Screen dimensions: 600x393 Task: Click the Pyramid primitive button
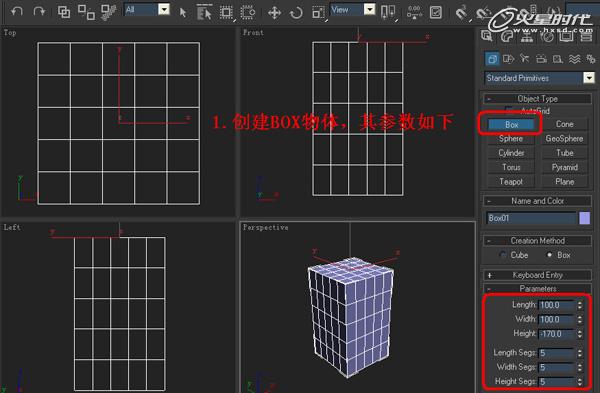(564, 167)
